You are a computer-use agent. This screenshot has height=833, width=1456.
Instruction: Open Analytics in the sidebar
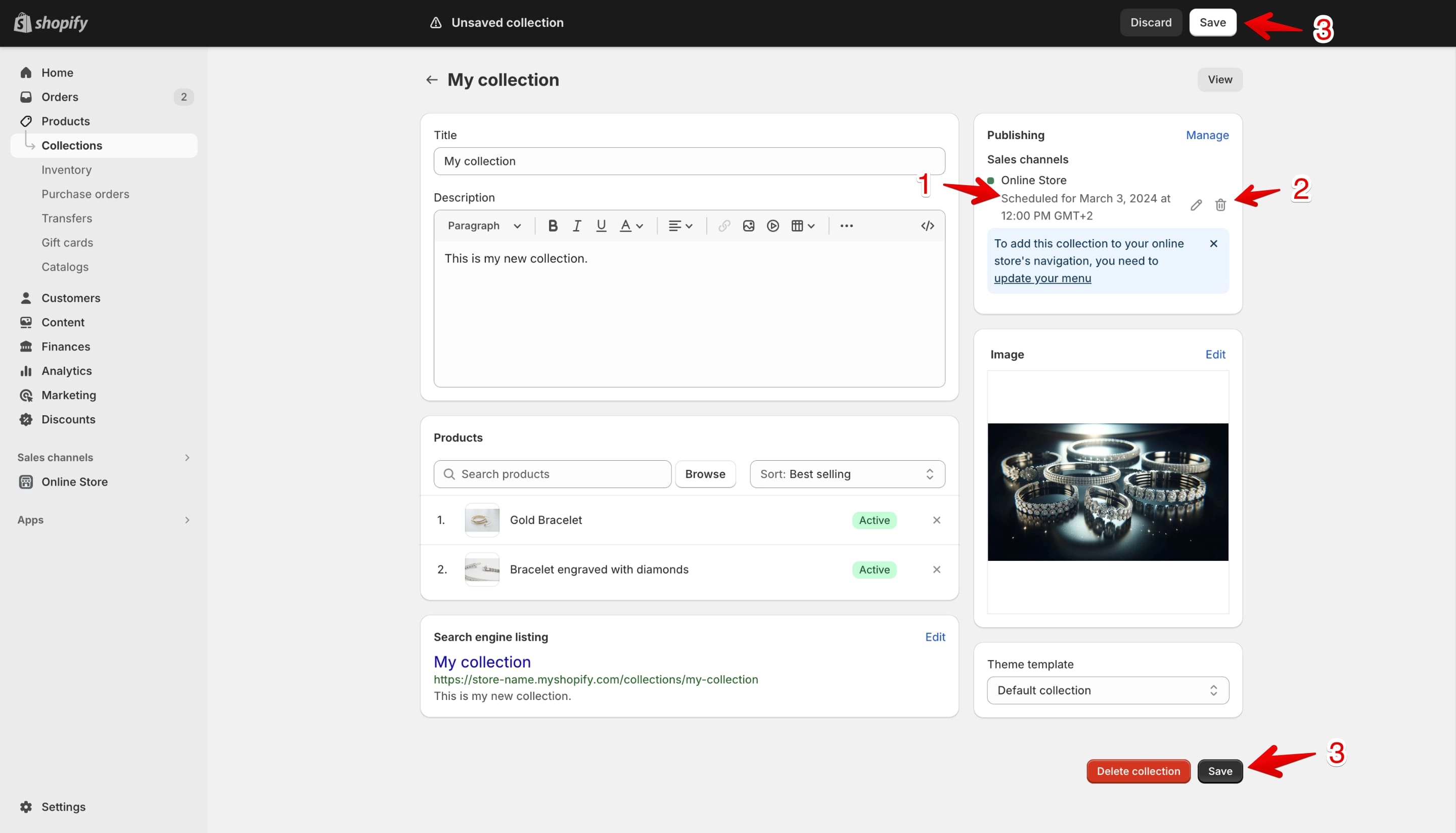(104, 371)
